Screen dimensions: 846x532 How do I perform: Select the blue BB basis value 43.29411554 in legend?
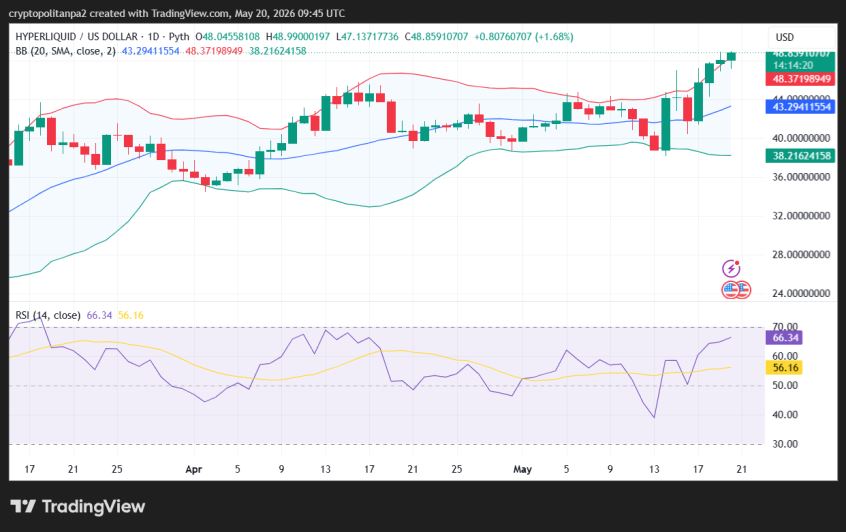pyautogui.click(x=151, y=51)
